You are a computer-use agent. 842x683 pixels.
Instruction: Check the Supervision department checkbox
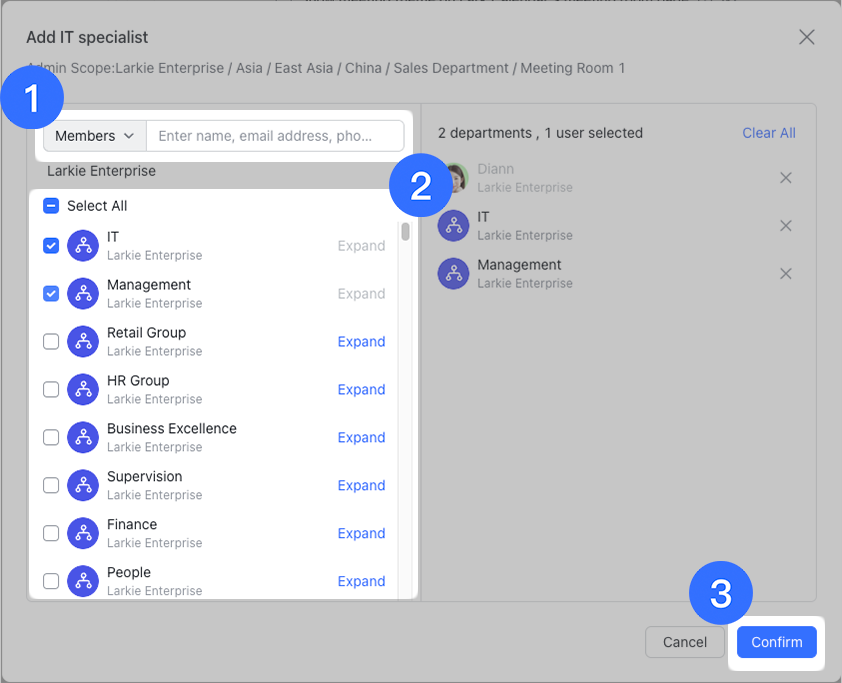(x=51, y=486)
